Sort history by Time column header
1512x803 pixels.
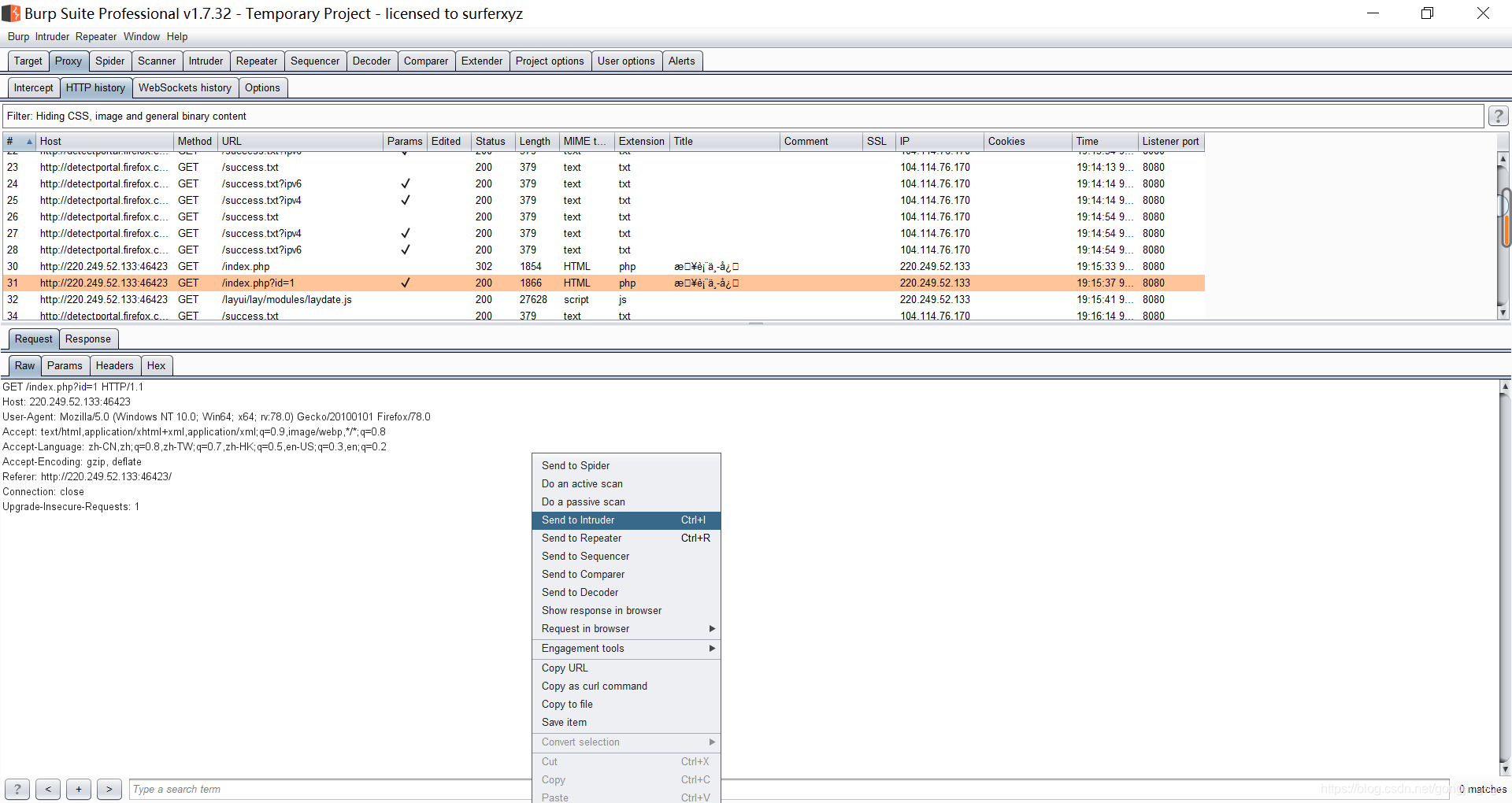[1105, 142]
